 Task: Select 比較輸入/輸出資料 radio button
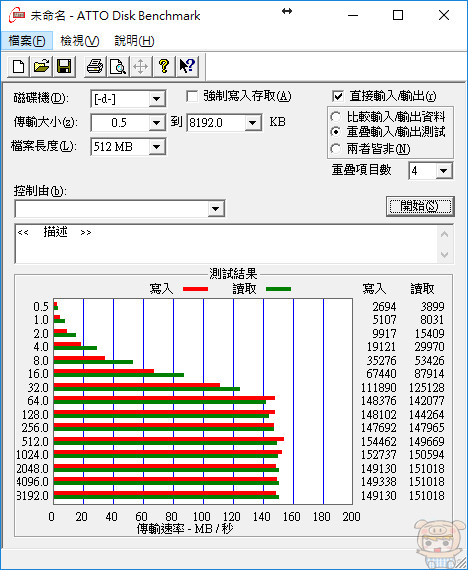pyautogui.click(x=335, y=117)
